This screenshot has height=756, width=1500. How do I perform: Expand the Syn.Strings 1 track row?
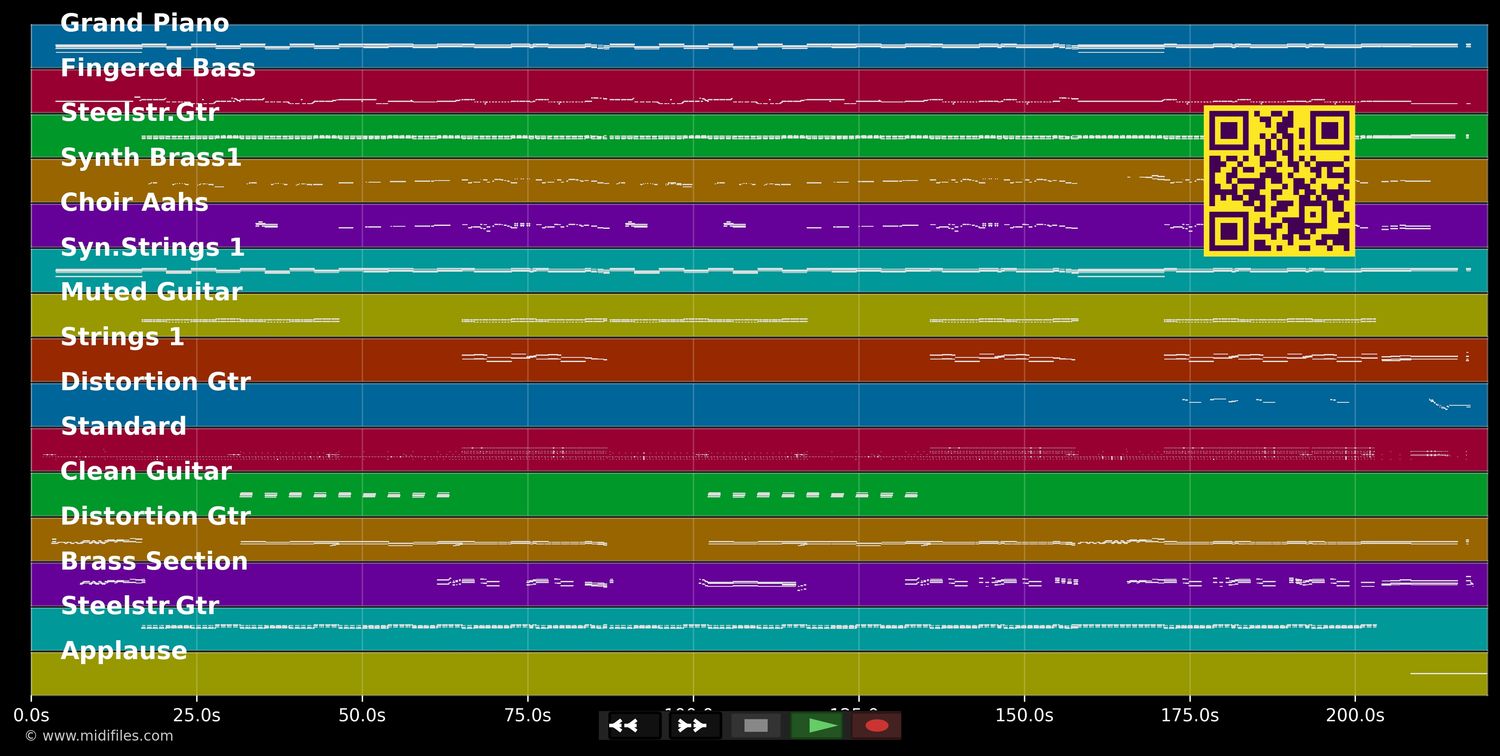coord(153,247)
